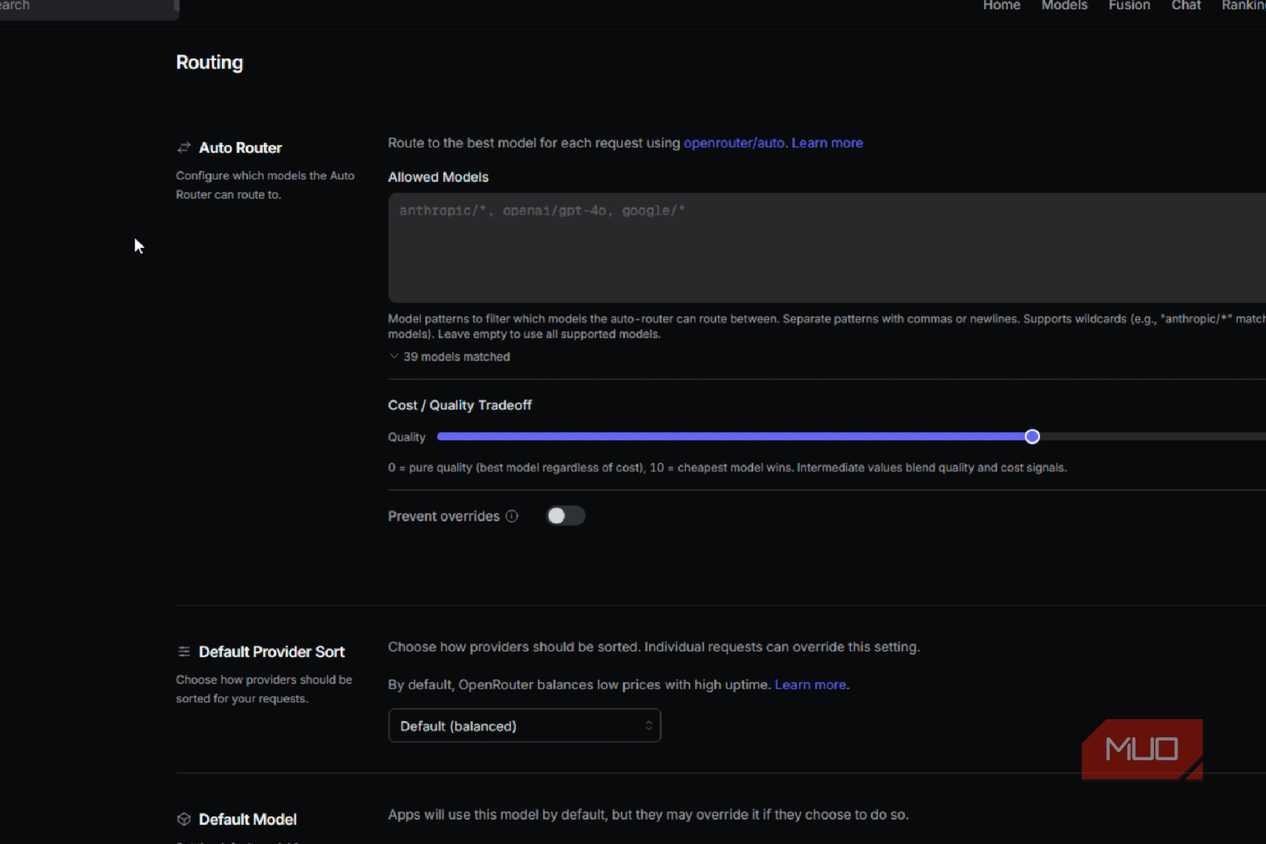Click "Choose how providers should be sorted for your requests" sidebar description
Image resolution: width=1266 pixels, height=844 pixels.
[264, 689]
